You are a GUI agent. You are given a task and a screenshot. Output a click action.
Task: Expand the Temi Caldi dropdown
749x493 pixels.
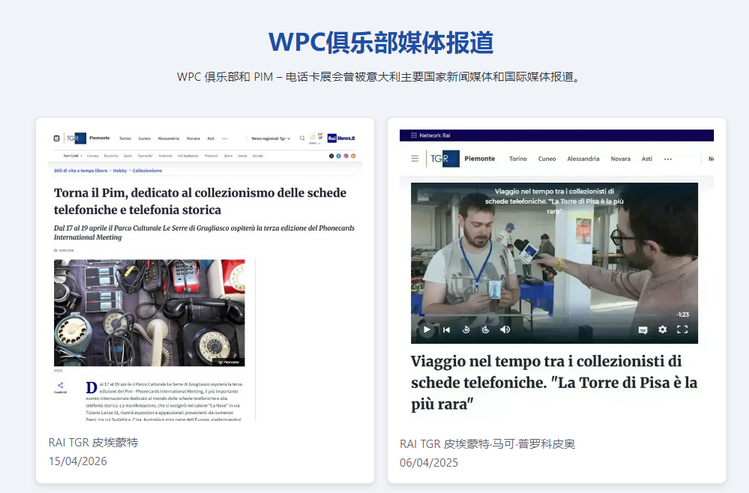point(73,156)
